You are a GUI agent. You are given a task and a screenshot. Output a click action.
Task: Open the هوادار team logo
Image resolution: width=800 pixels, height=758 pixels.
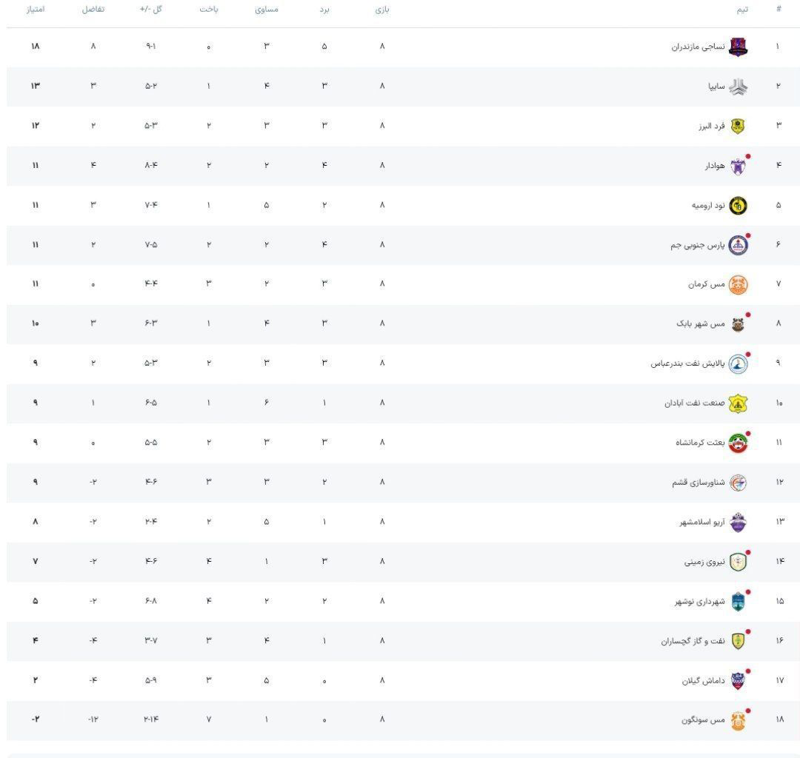tap(737, 165)
